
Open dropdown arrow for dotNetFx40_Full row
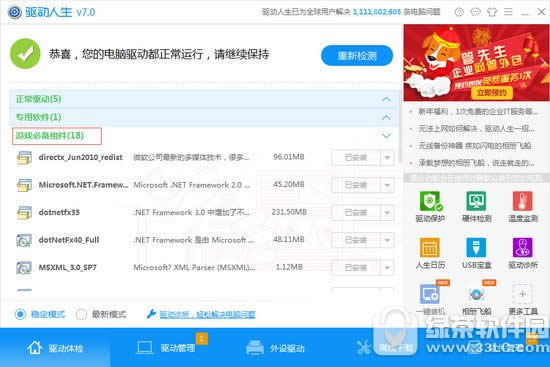tap(387, 240)
